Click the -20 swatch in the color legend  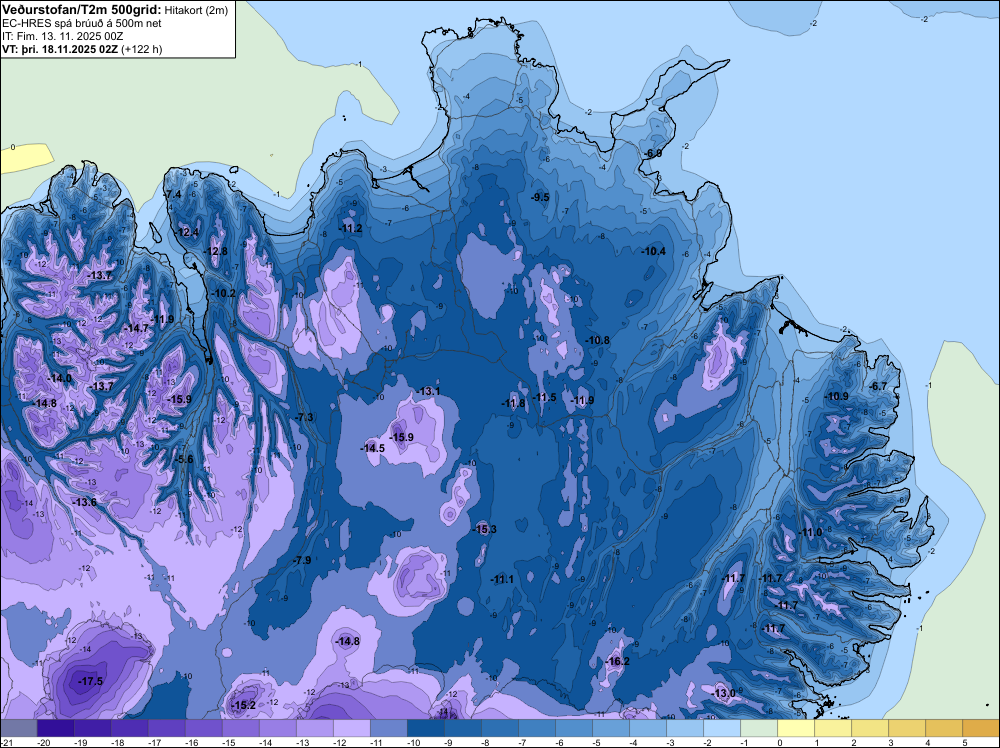coord(55,728)
